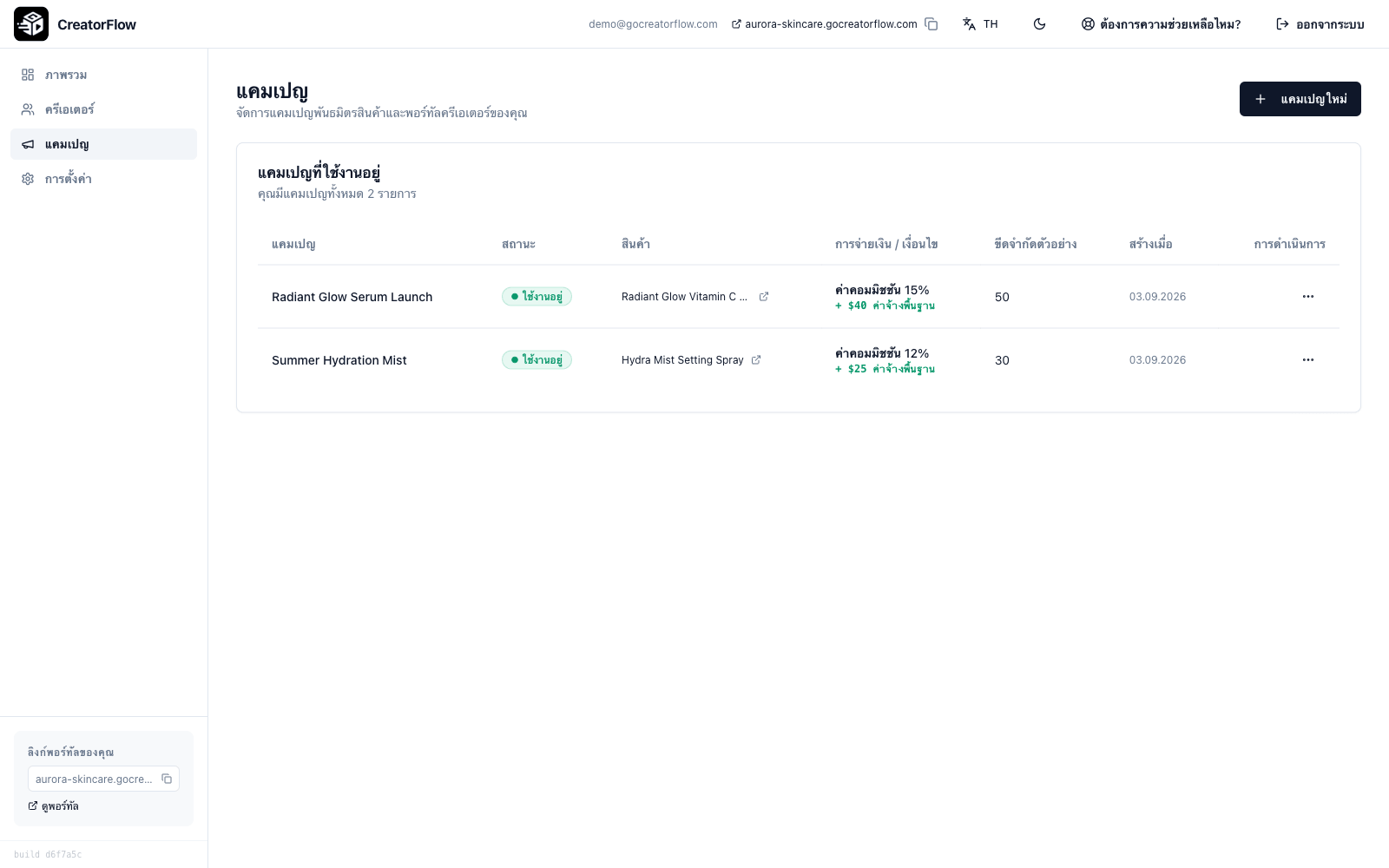
Task: Click status badge of Summer Hydration Mist
Action: [x=537, y=360]
